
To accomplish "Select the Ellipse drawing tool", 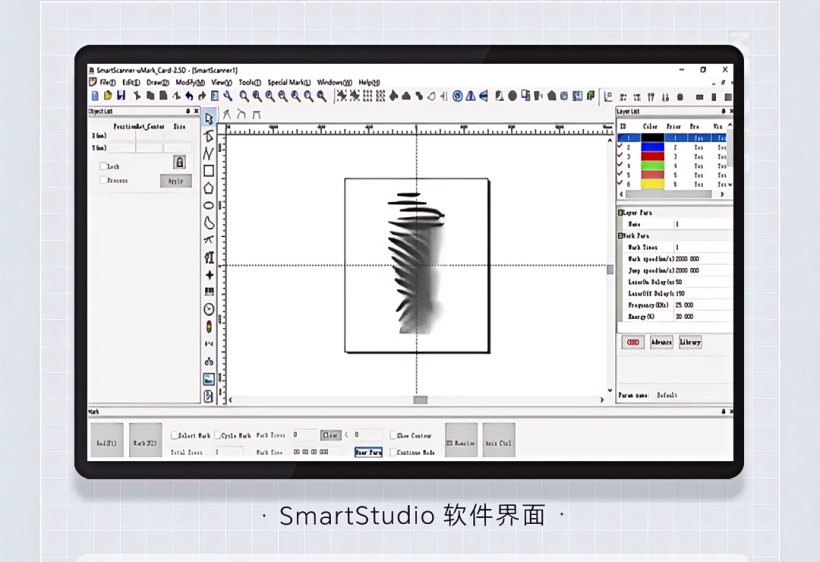I will (209, 205).
